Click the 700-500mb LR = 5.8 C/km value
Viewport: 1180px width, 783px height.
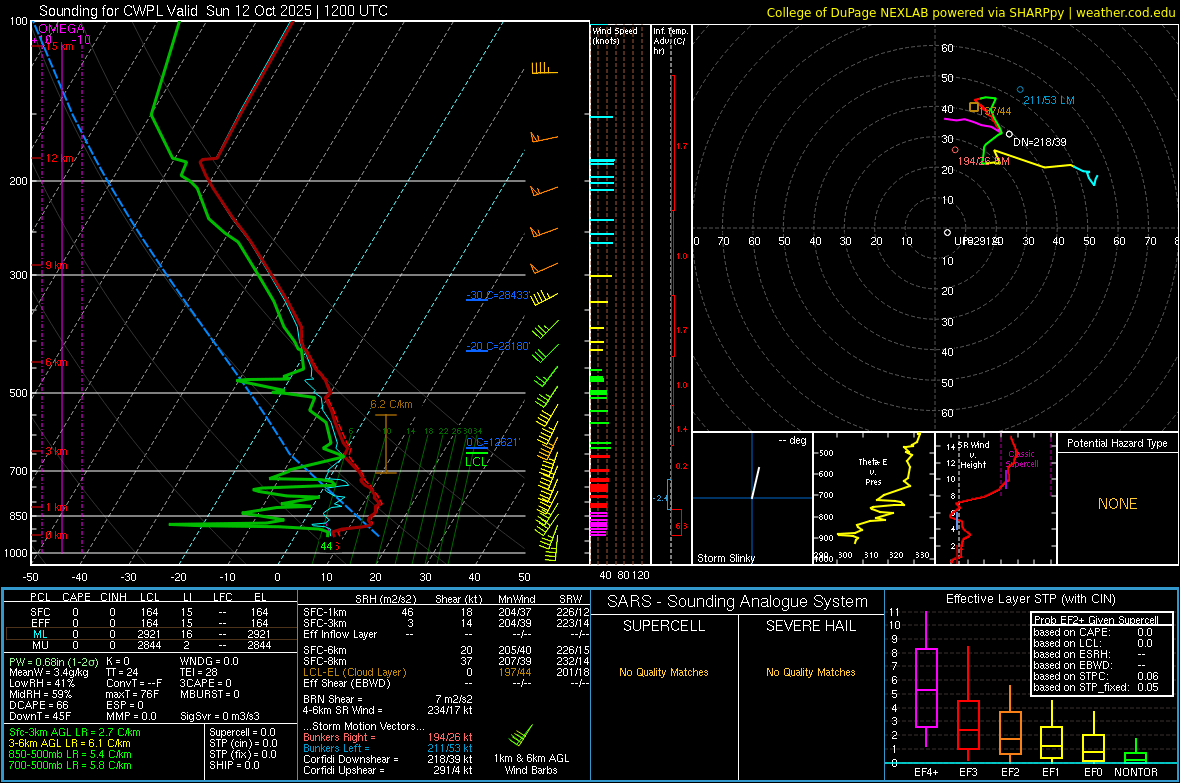tap(70, 765)
